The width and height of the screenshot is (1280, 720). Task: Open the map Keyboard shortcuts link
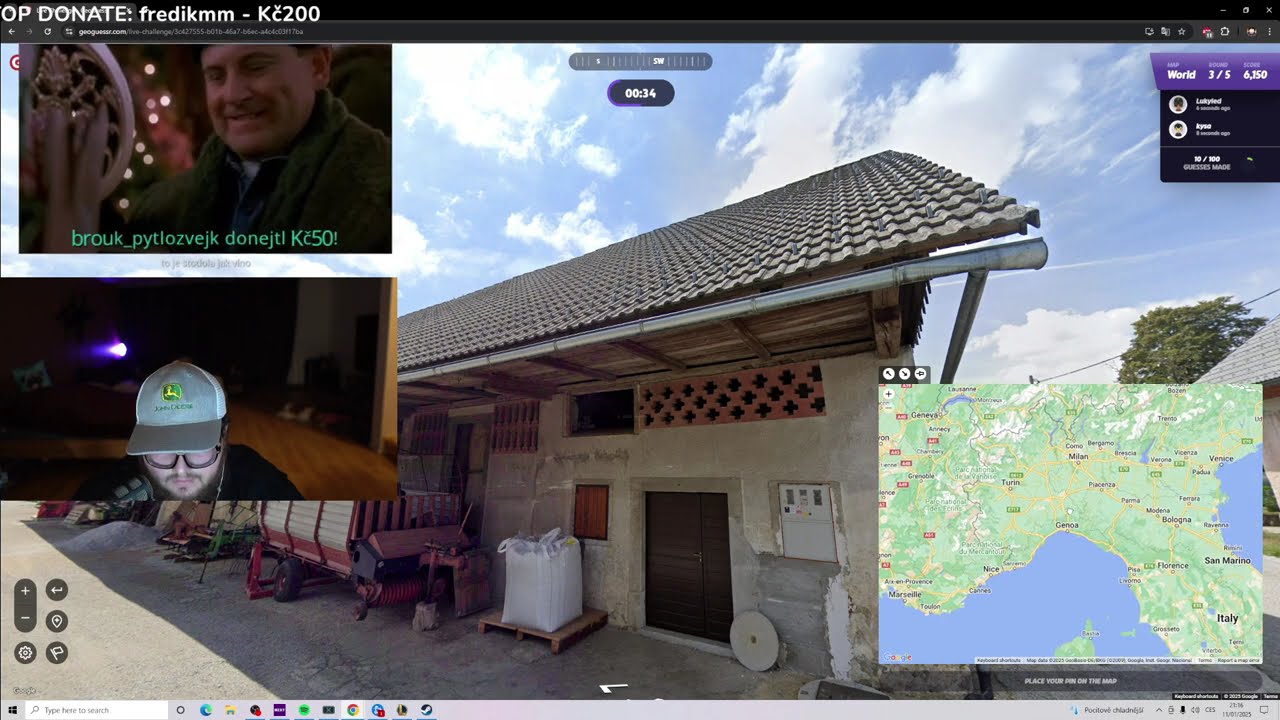pos(998,660)
